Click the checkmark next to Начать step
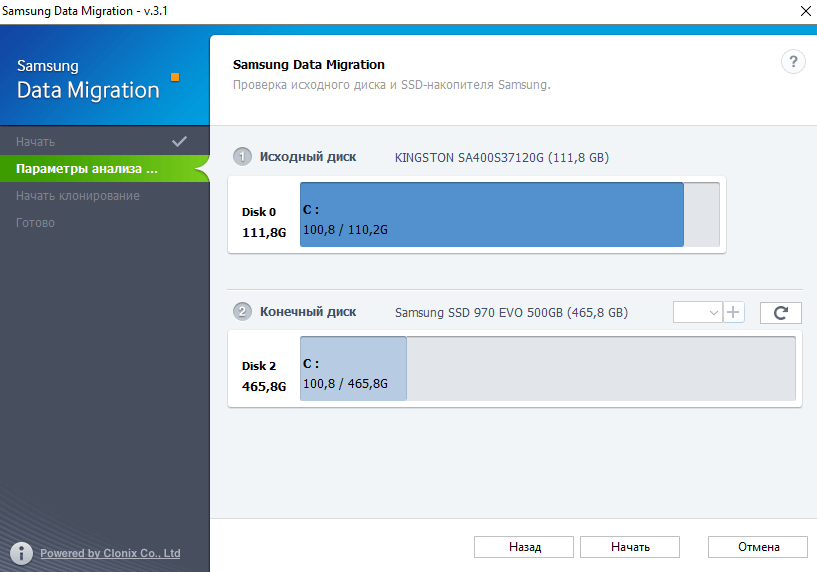Image resolution: width=817 pixels, height=572 pixels. click(180, 141)
